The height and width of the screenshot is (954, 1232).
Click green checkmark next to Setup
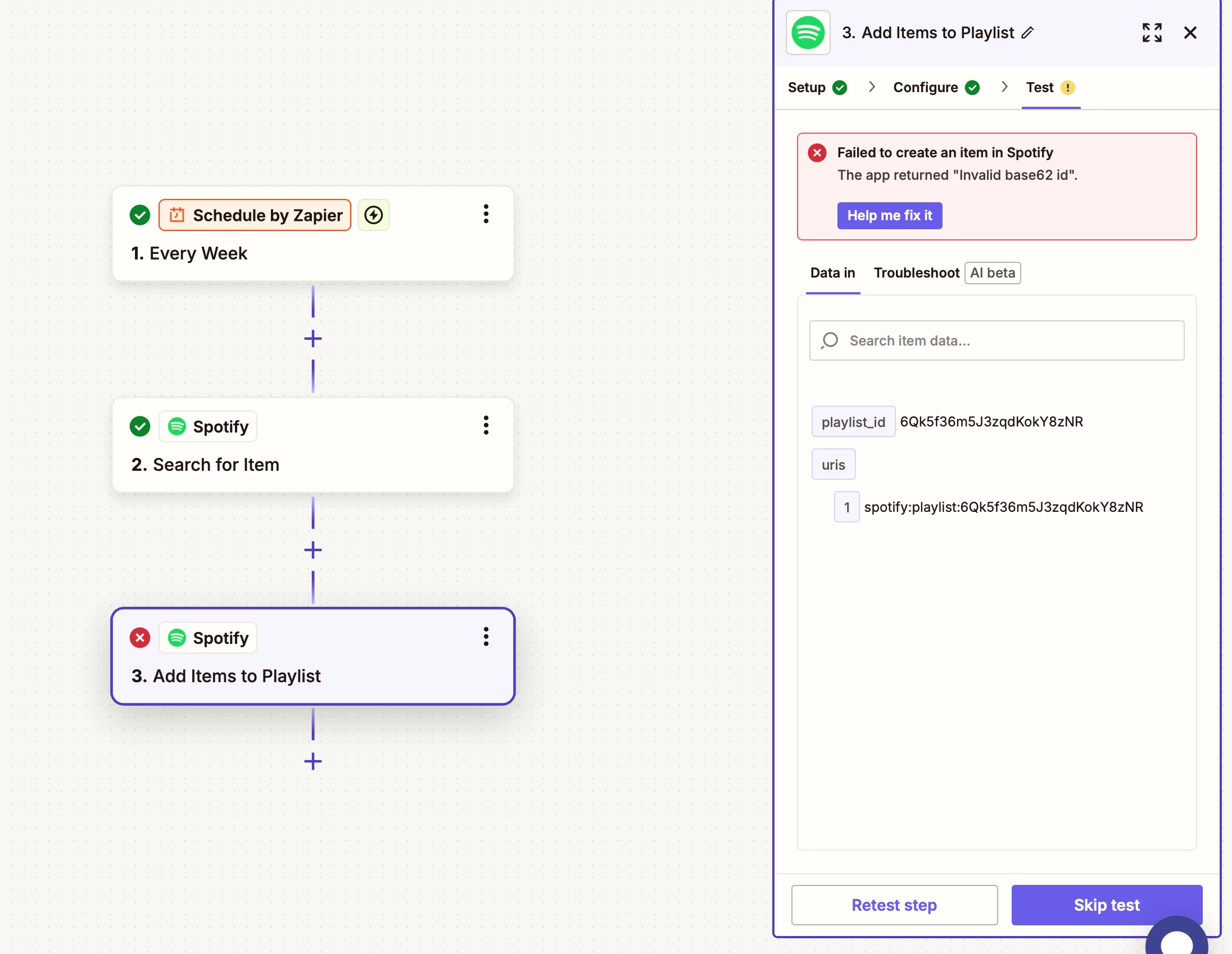pos(839,88)
